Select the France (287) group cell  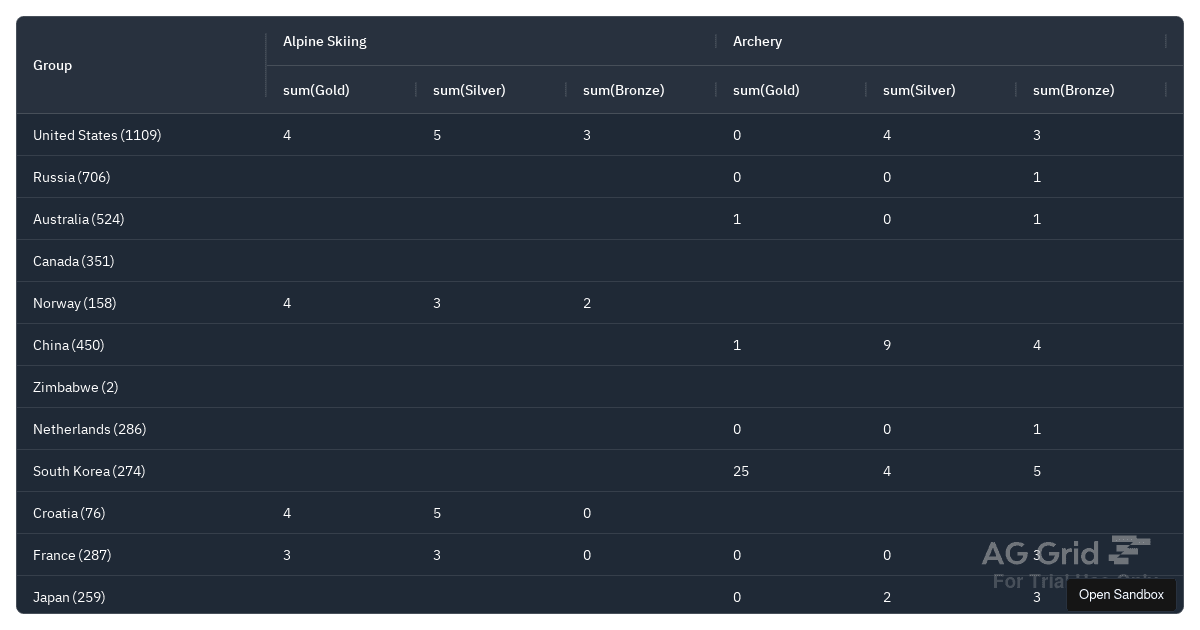point(141,555)
